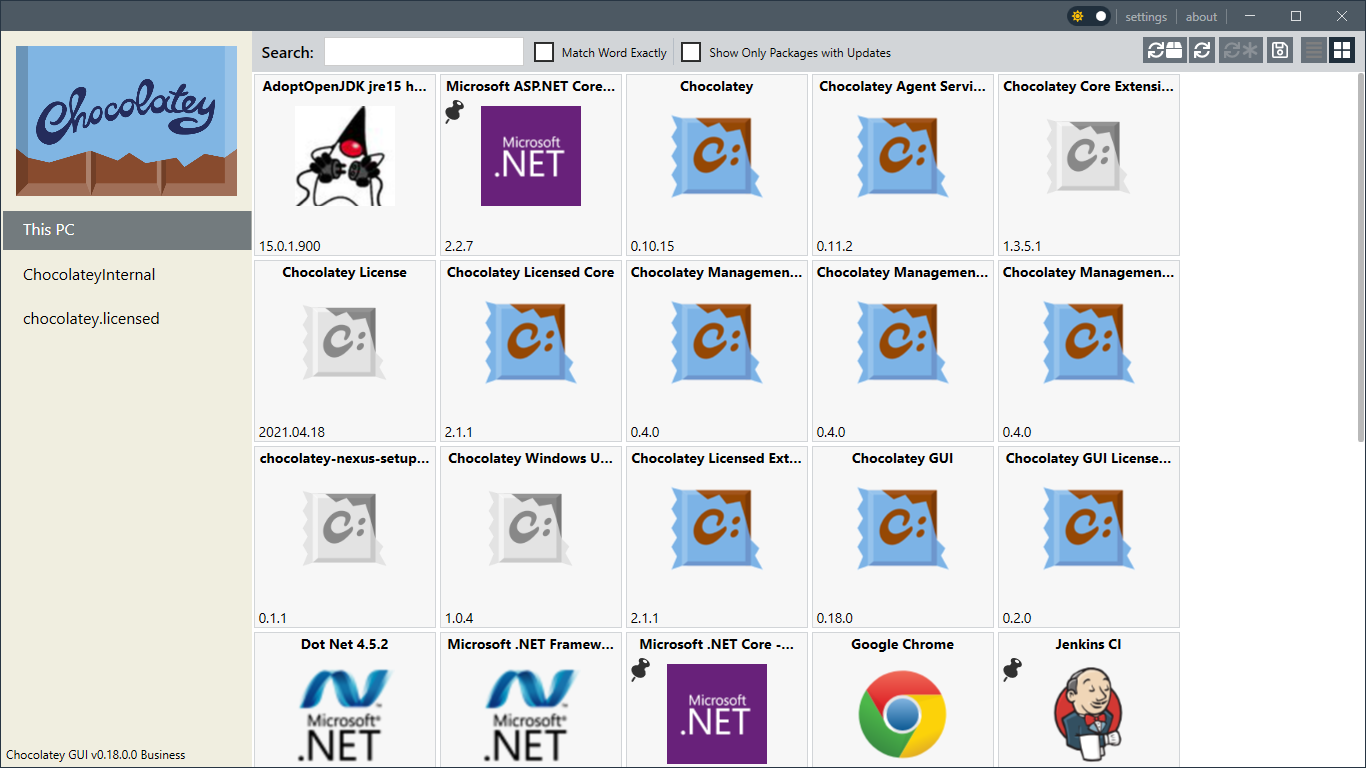Image resolution: width=1366 pixels, height=768 pixels.
Task: Click version 2.2.7 text
Action: 459,246
